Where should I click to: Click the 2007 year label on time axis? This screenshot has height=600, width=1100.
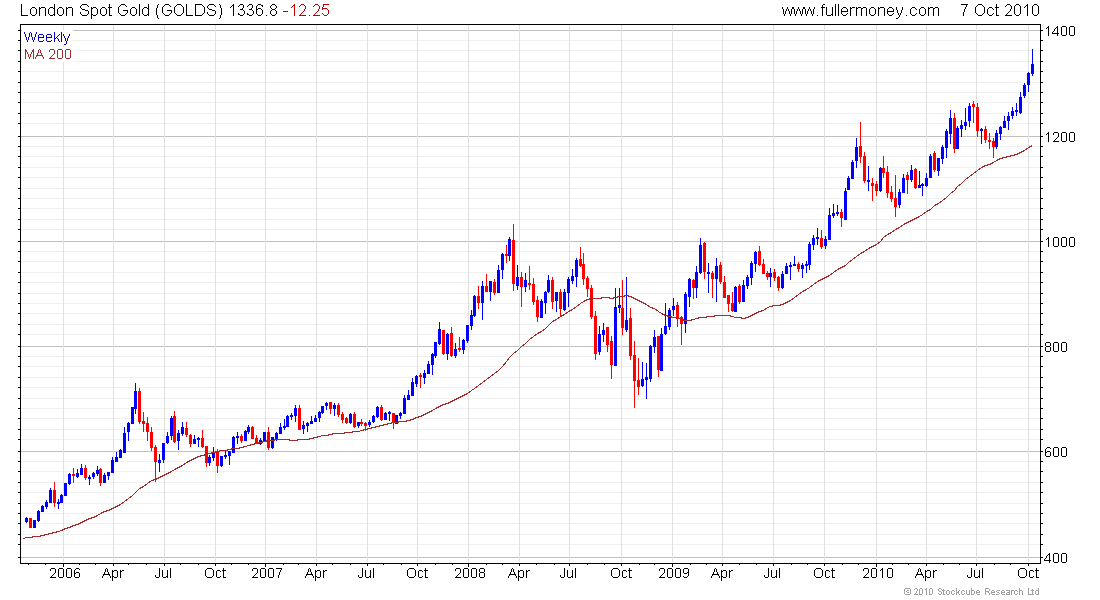tap(267, 573)
